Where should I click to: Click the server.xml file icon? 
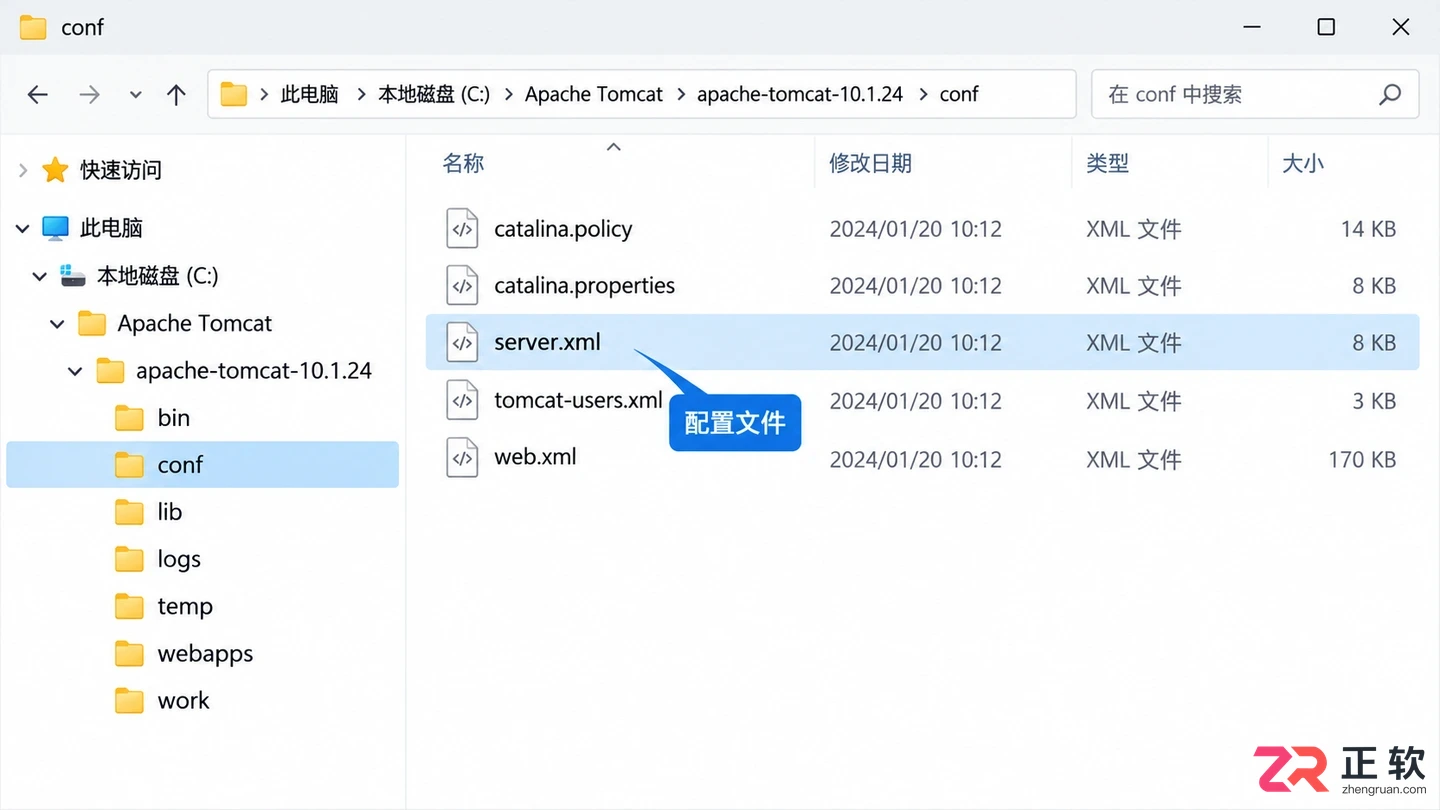(x=462, y=342)
